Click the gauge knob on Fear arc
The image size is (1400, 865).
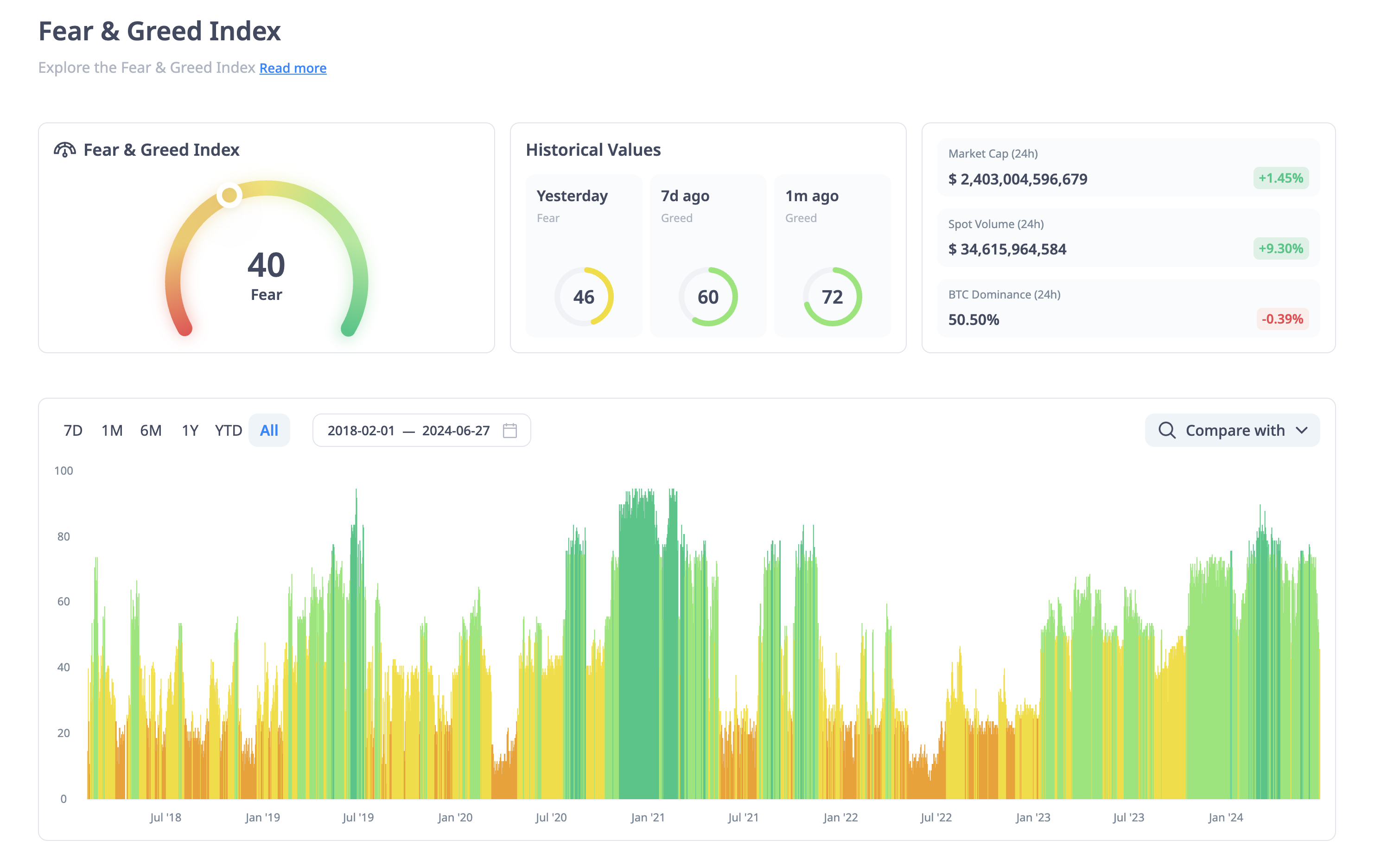(229, 196)
